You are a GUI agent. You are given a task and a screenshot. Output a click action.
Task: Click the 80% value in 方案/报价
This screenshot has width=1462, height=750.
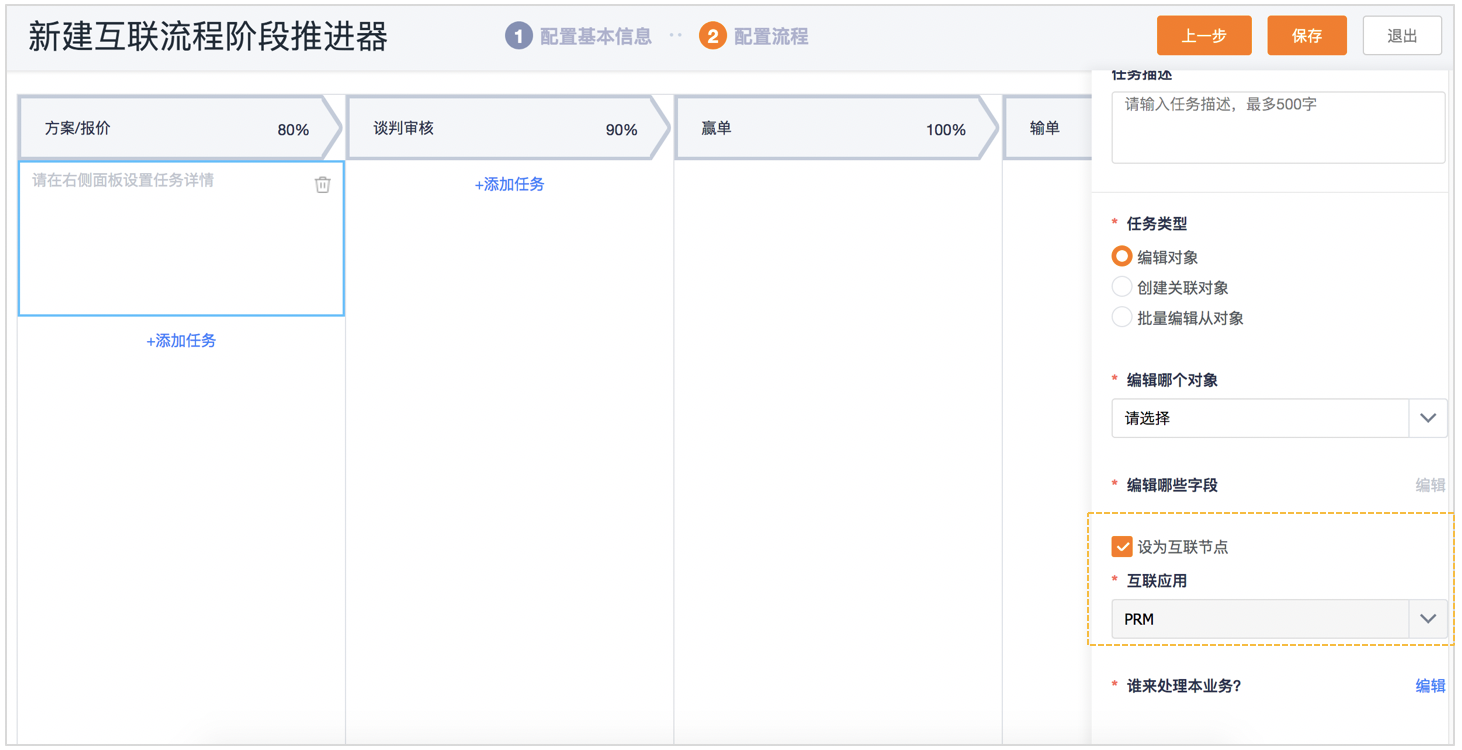pos(293,130)
